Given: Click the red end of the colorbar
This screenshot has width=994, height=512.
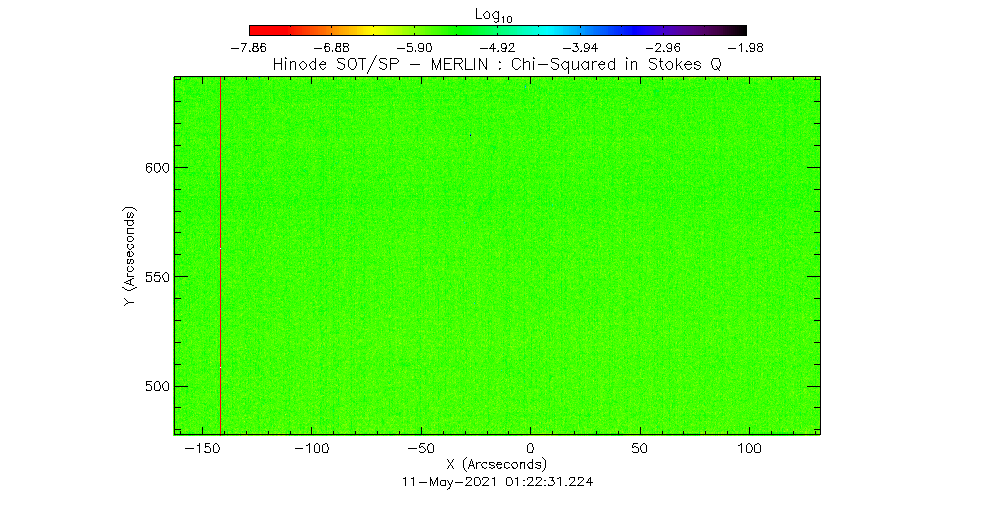Looking at the screenshot, I should 256,30.
